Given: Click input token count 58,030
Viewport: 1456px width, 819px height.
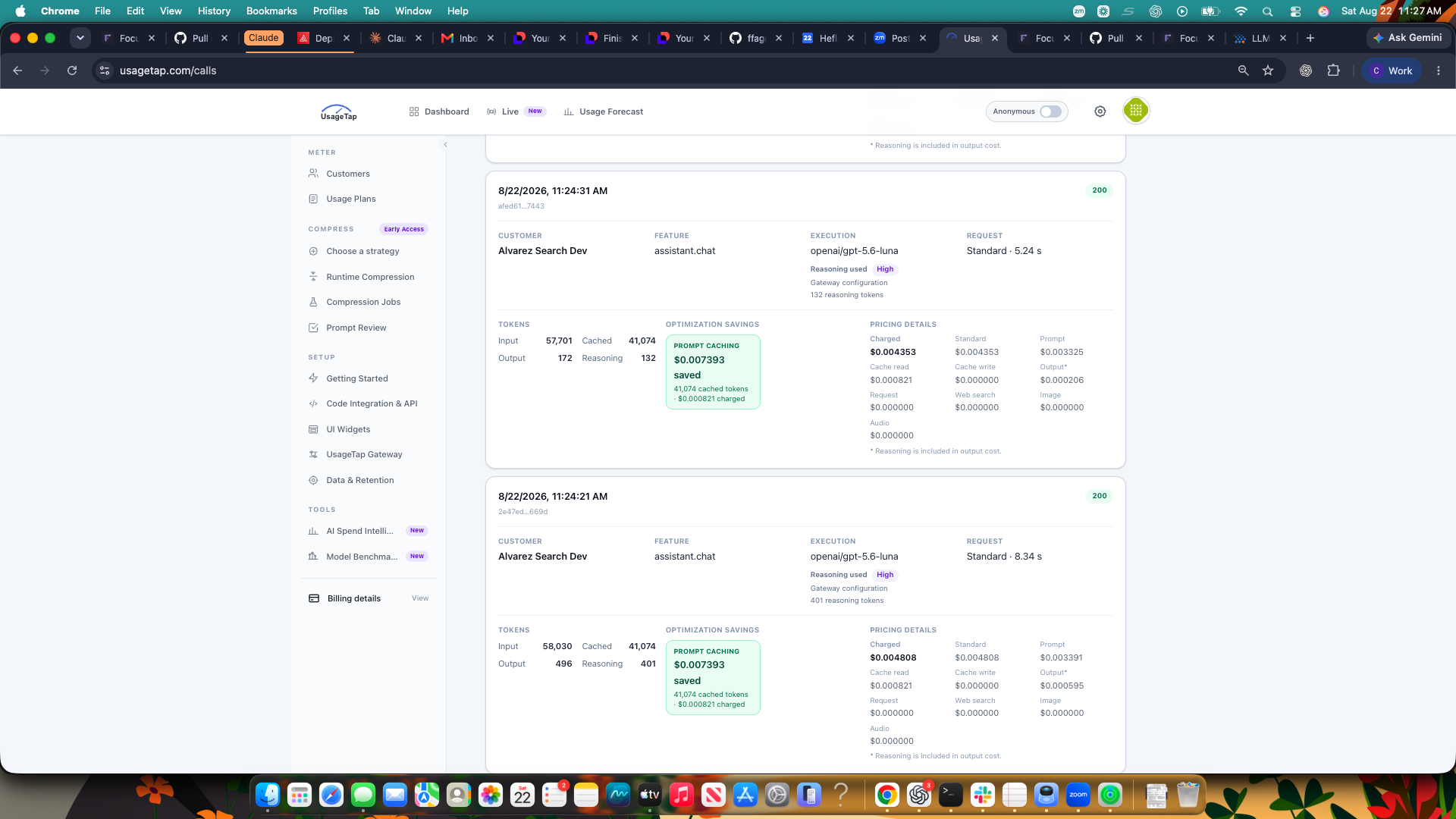Looking at the screenshot, I should 557,647.
